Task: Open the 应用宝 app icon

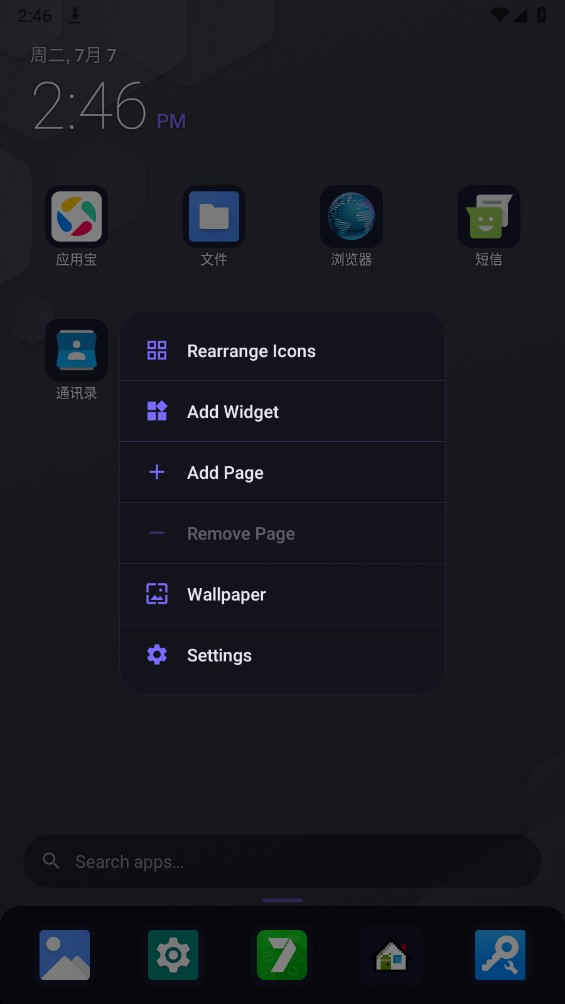Action: click(x=76, y=216)
